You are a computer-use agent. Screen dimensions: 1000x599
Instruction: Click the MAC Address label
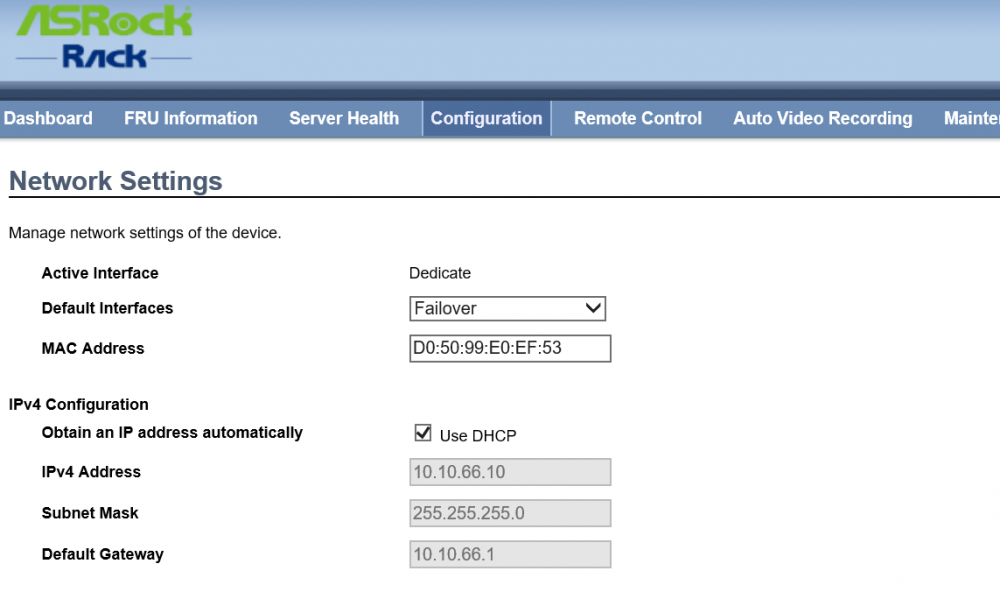[93, 348]
